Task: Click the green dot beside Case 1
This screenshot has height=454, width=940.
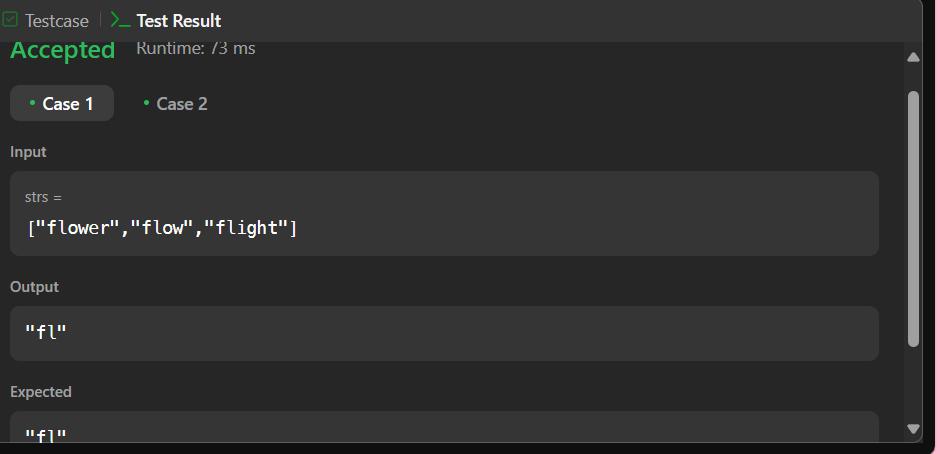Action: click(x=32, y=103)
